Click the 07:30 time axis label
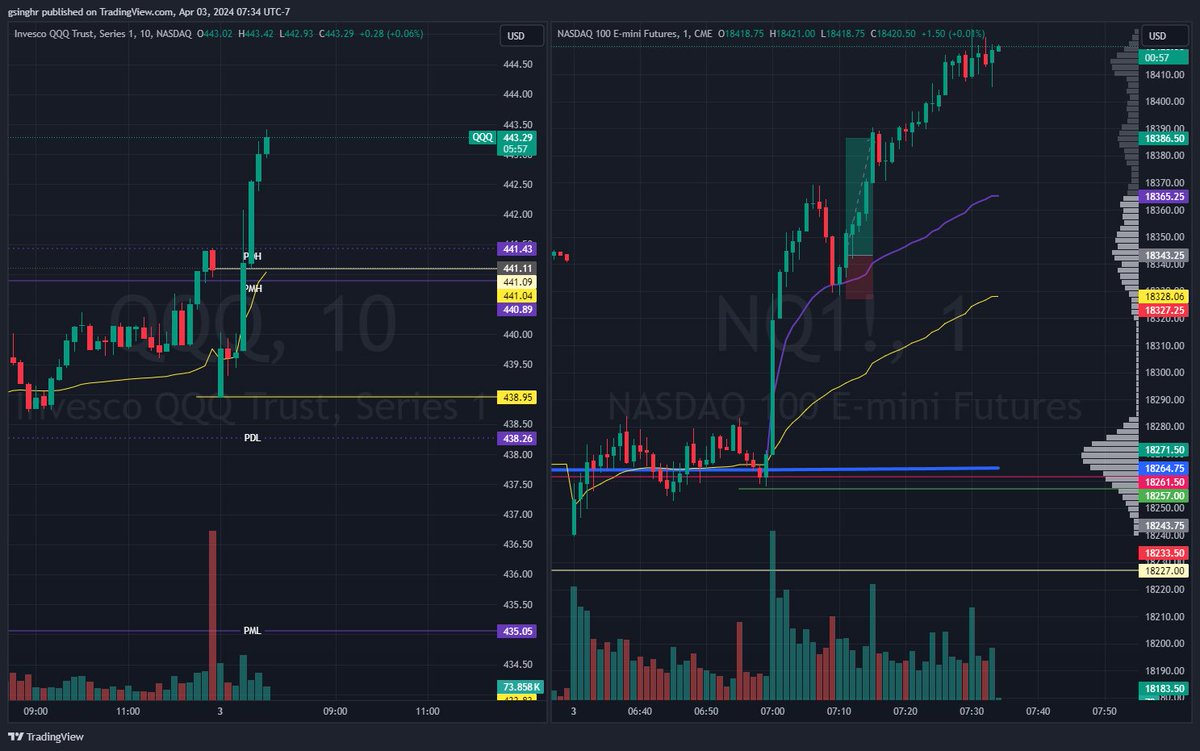 [x=972, y=711]
